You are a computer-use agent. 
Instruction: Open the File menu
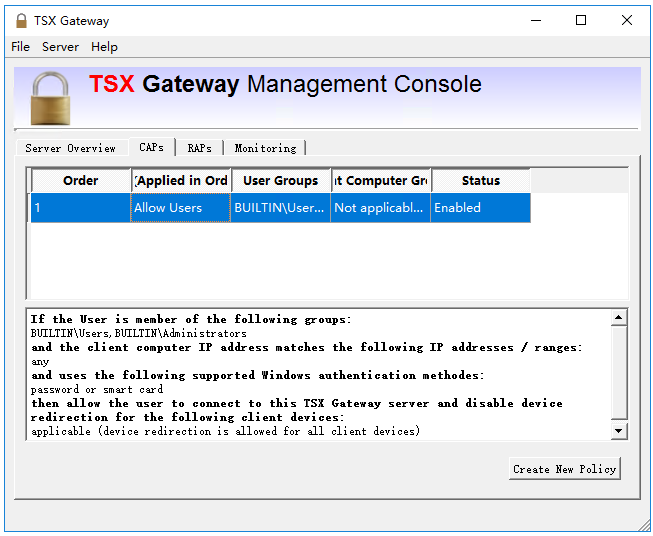(20, 47)
